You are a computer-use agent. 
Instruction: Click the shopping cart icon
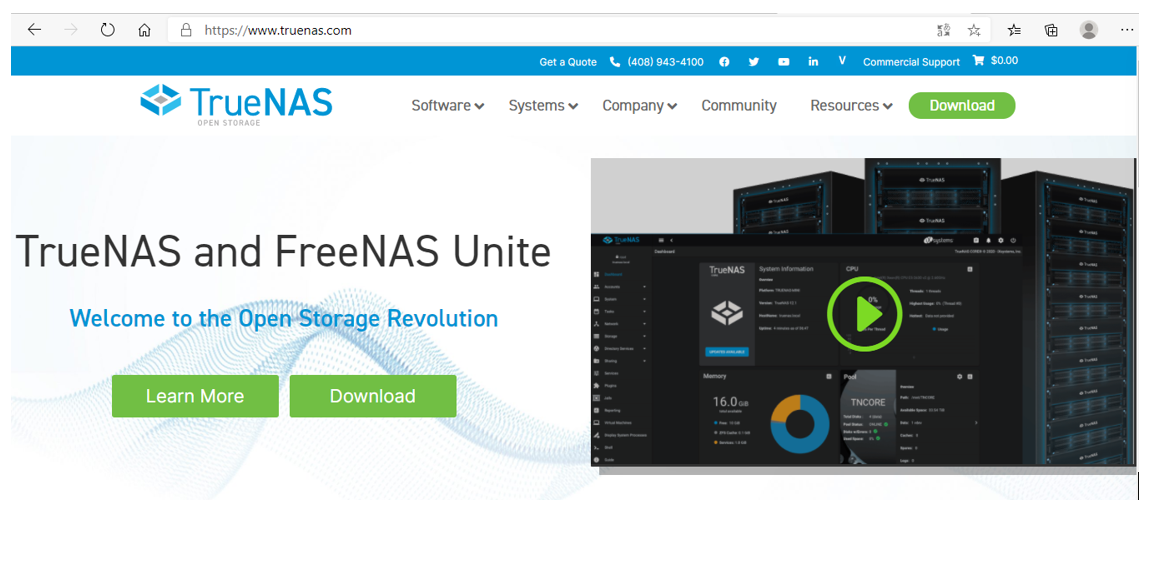click(x=978, y=61)
